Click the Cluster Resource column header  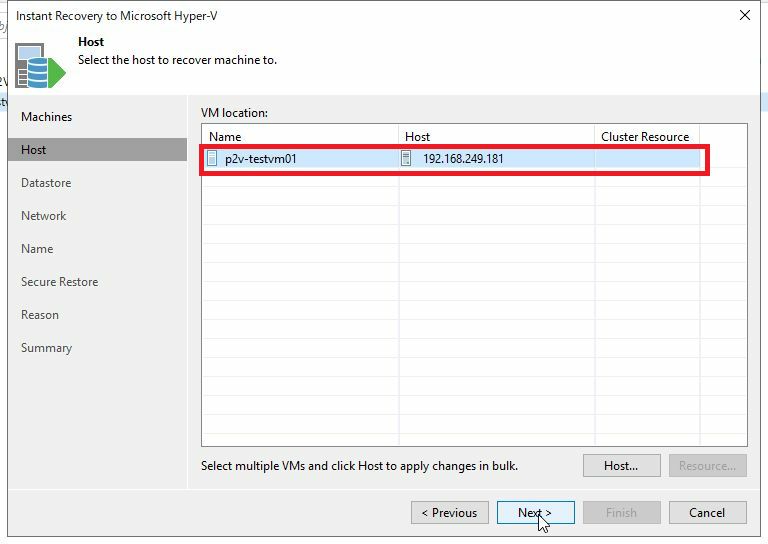pyautogui.click(x=646, y=136)
